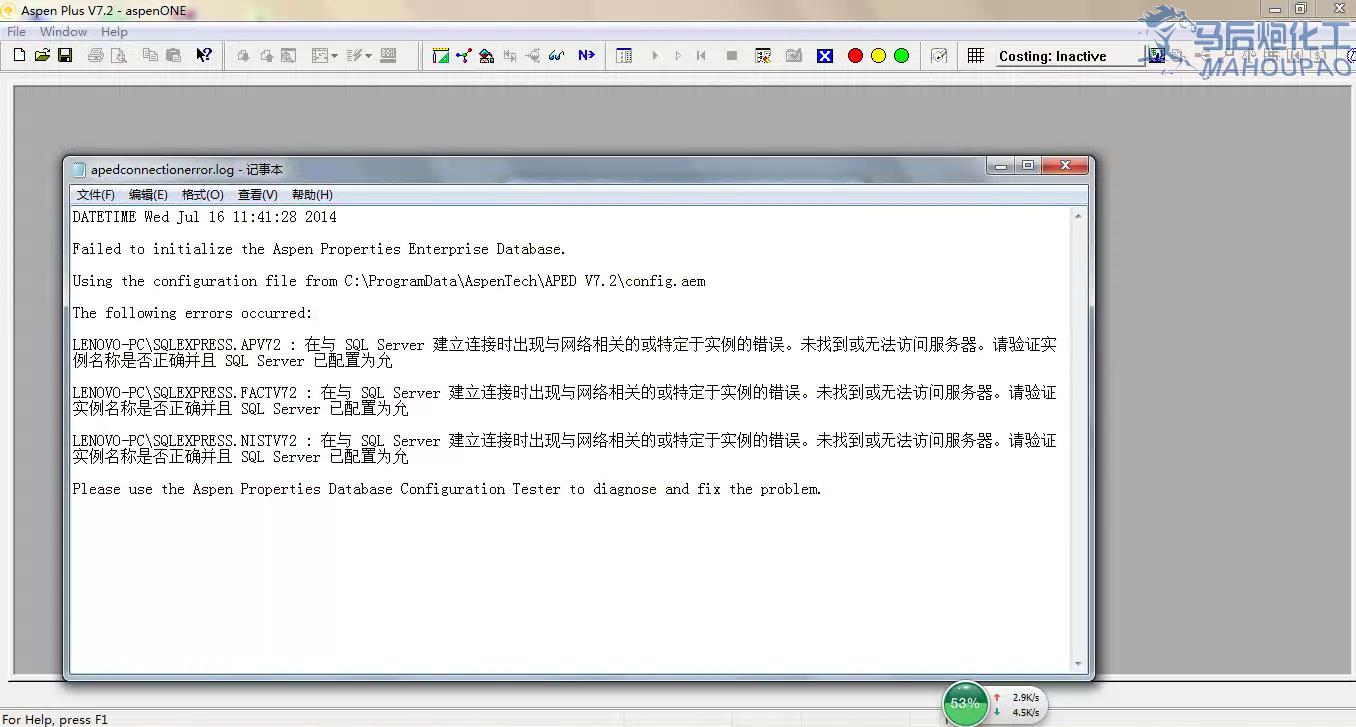Open Aspen Plus File menu

pos(17,32)
